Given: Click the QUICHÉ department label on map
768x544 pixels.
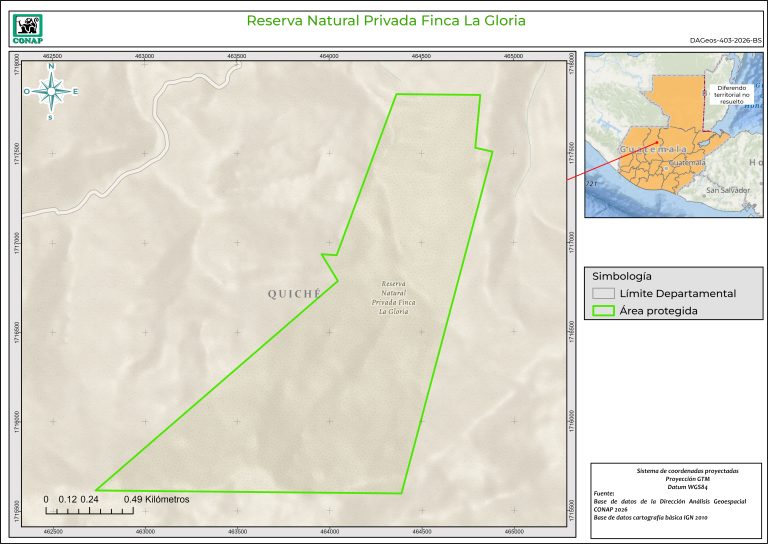Looking at the screenshot, I should coord(294,294).
